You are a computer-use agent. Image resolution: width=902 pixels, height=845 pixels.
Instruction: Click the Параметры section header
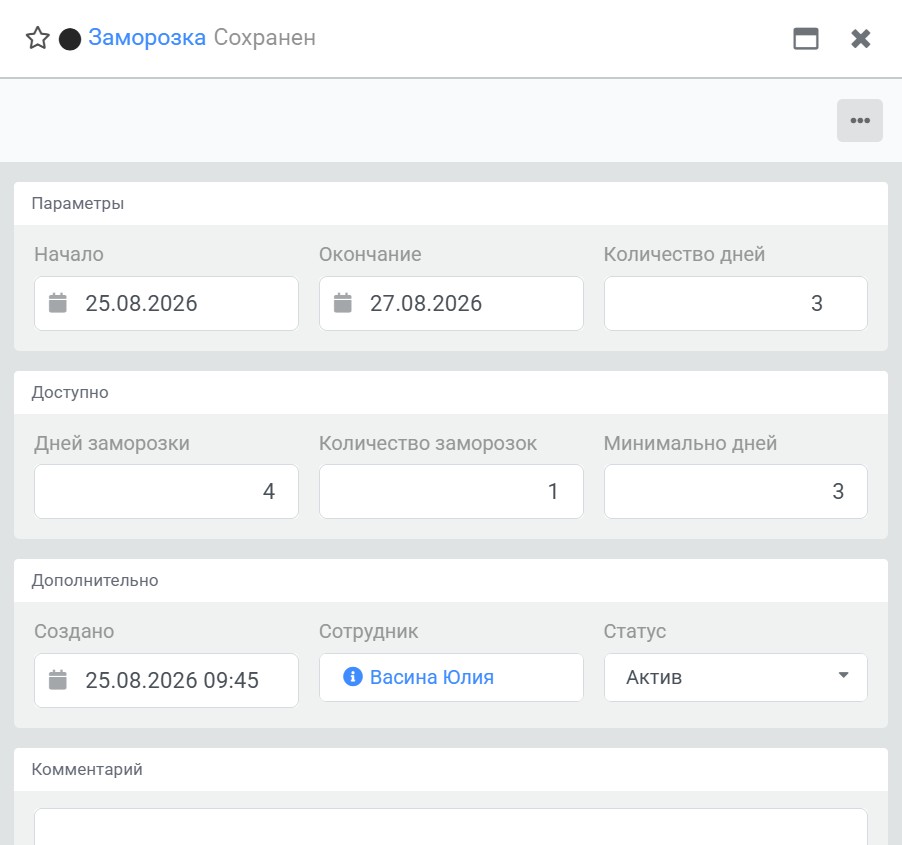[451, 204]
